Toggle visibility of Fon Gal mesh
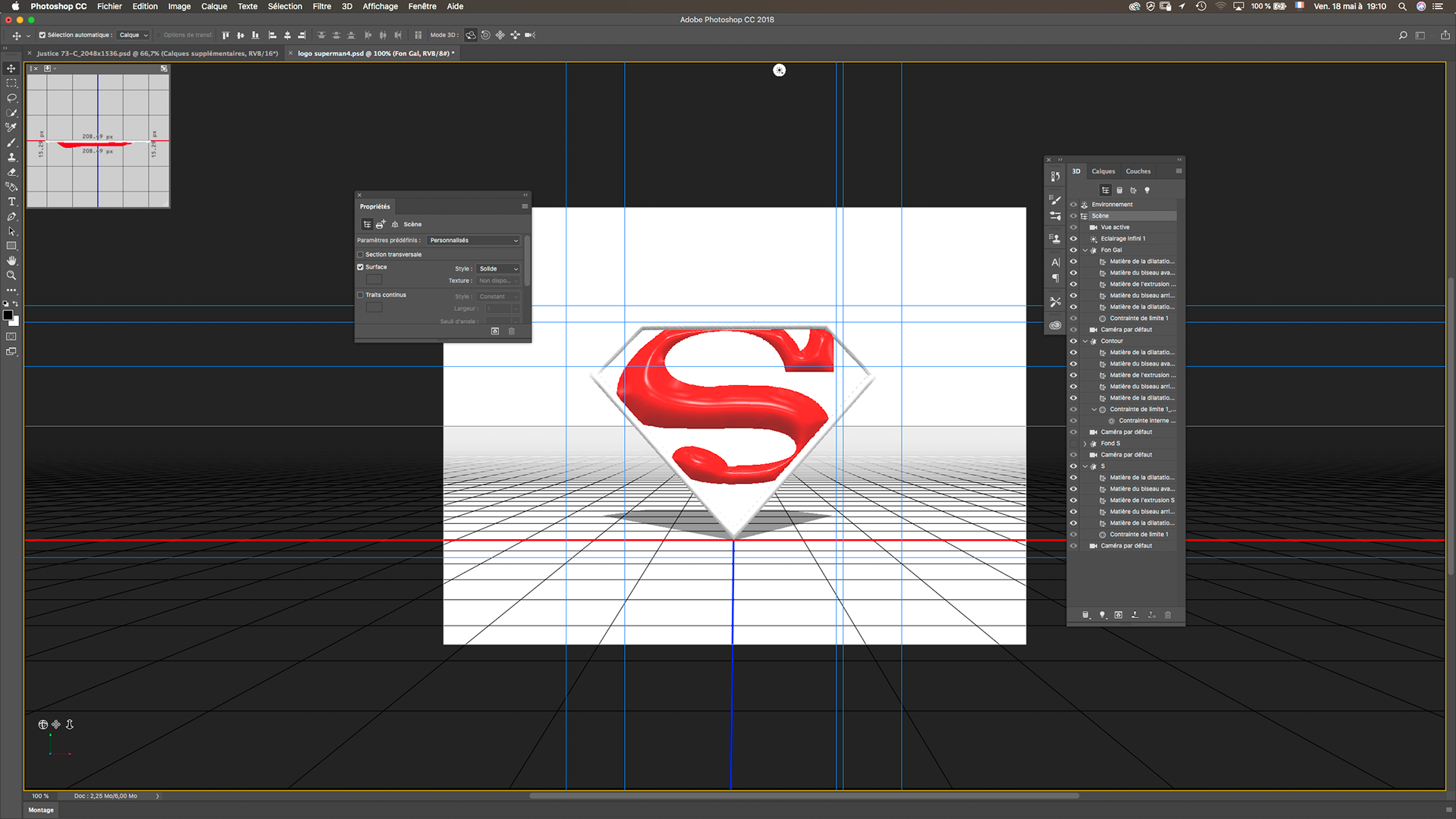Screen dimensions: 1456x819 click(x=1073, y=250)
